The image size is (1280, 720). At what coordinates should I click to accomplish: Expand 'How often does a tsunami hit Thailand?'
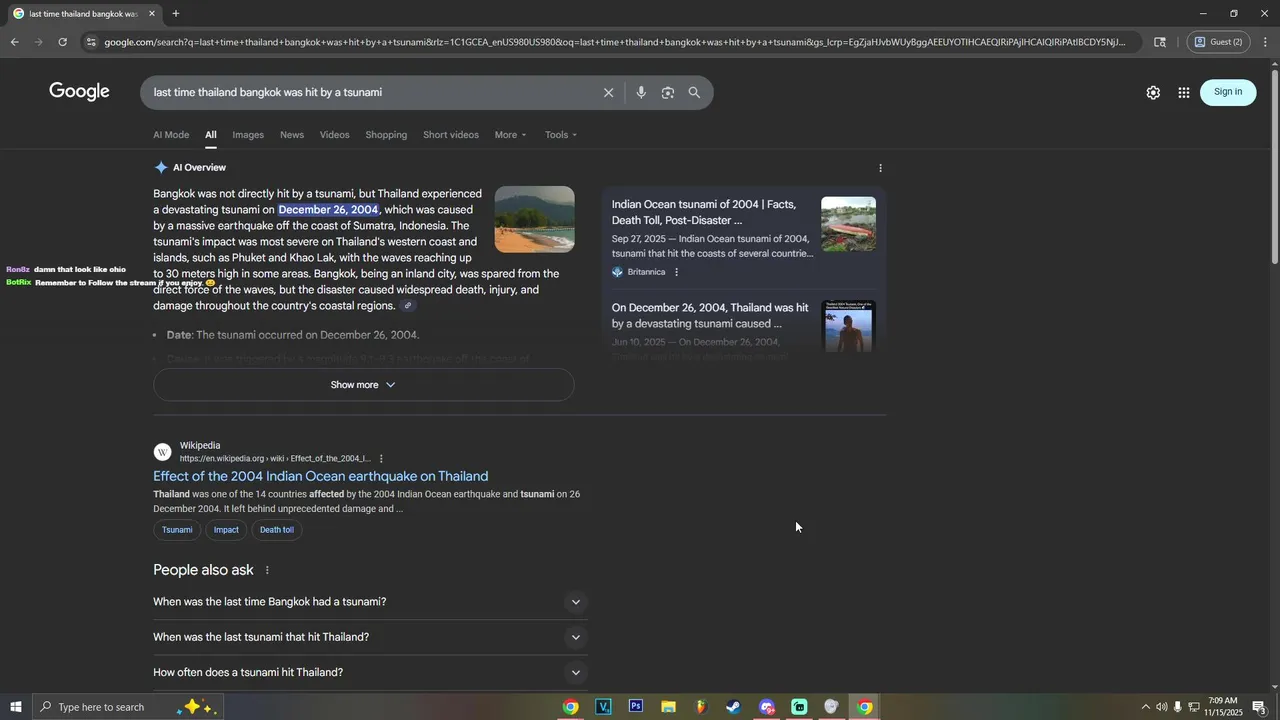[369, 673]
